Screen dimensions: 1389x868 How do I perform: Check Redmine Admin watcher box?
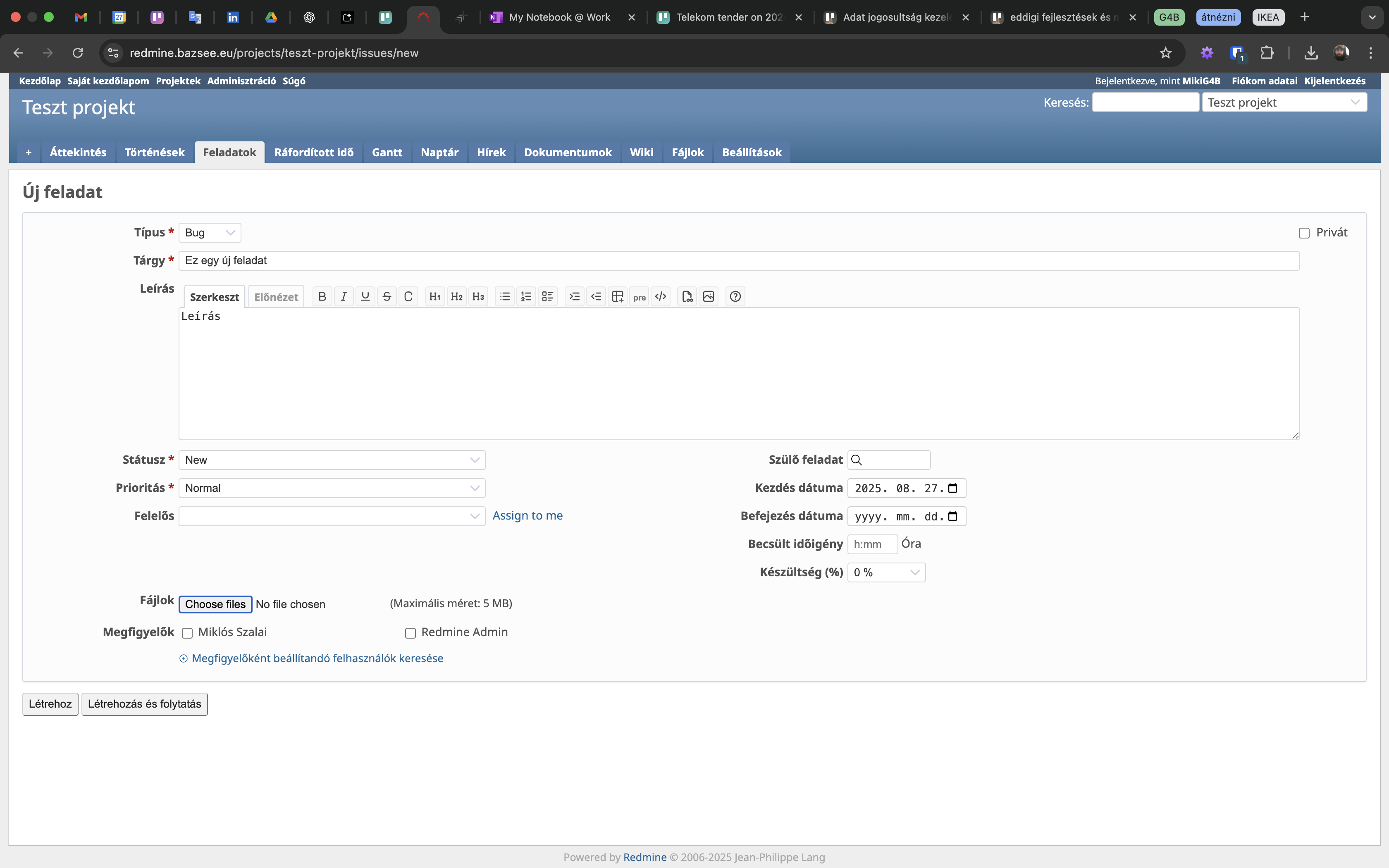(x=410, y=633)
